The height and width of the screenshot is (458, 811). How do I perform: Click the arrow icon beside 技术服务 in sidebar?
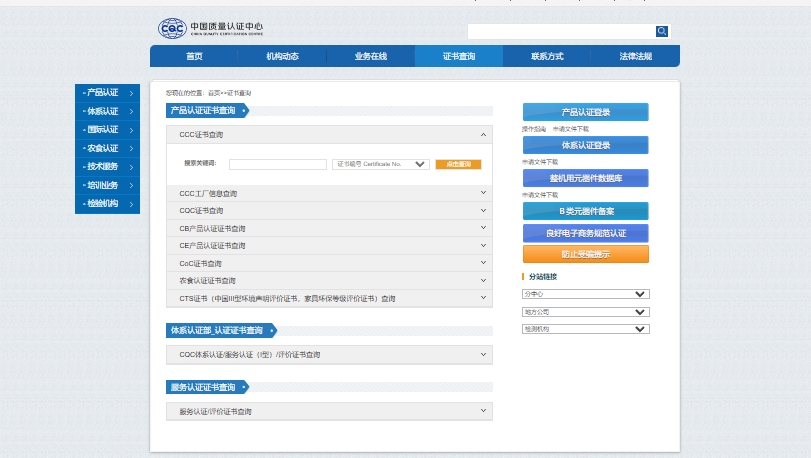pos(131,167)
